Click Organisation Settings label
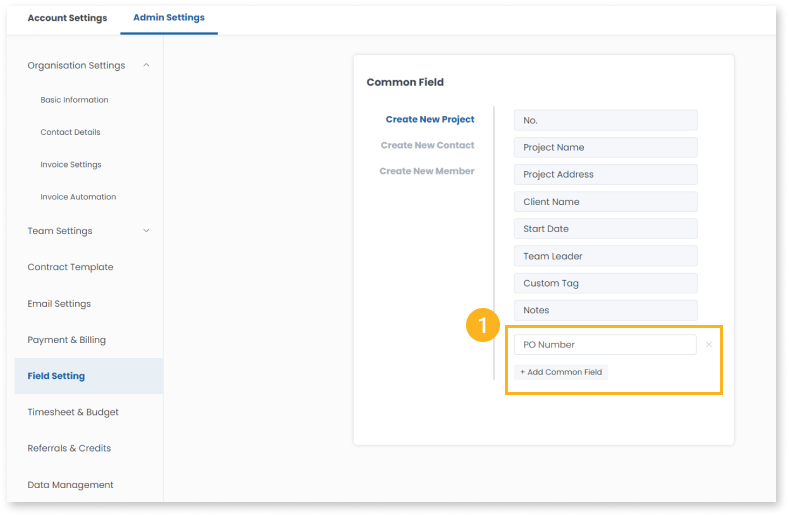Image resolution: width=789 pixels, height=516 pixels. pos(76,65)
